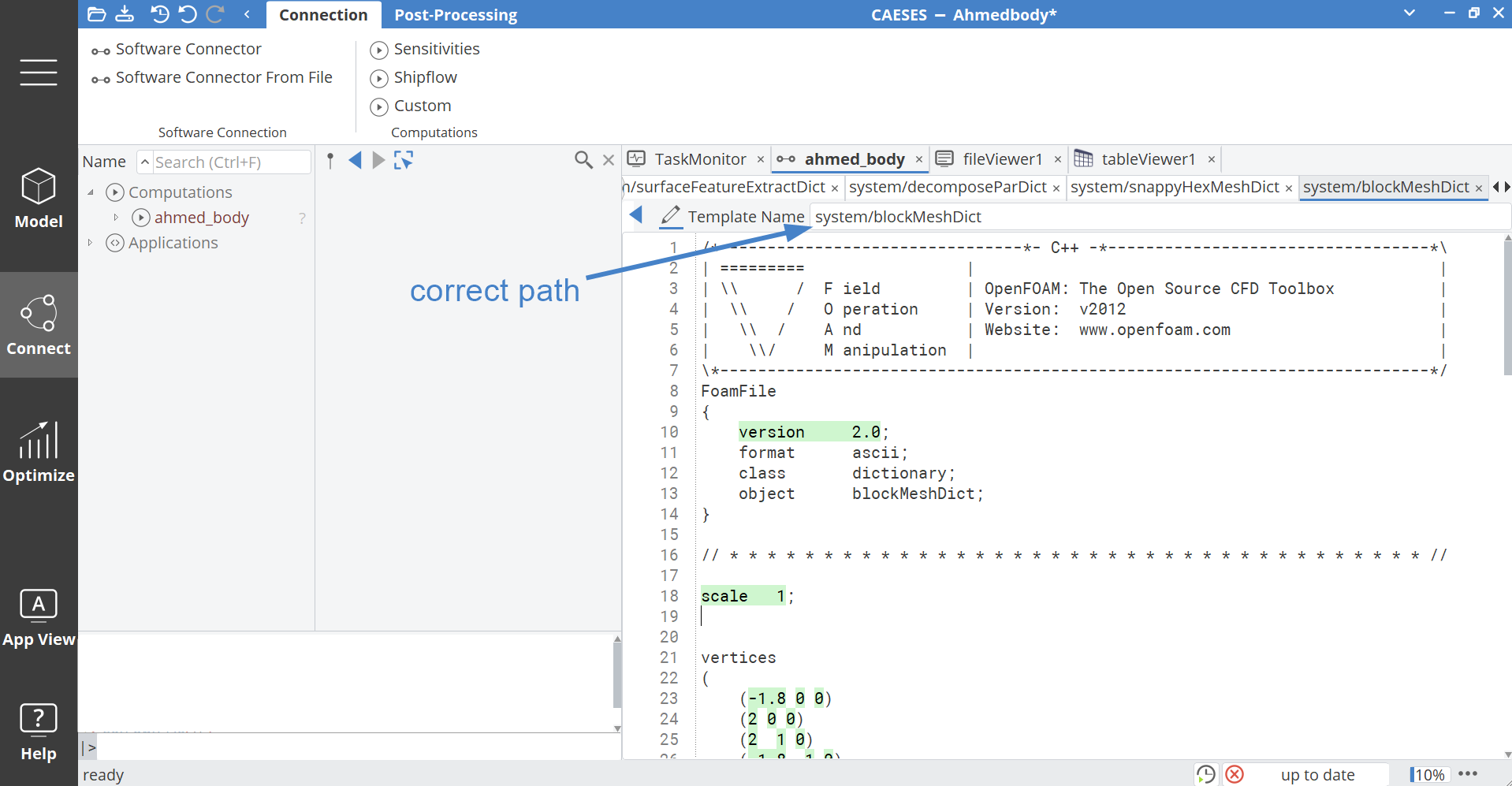Close the system/snappyHexMeshDict tab
The height and width of the screenshot is (786, 1512).
tap(1289, 188)
